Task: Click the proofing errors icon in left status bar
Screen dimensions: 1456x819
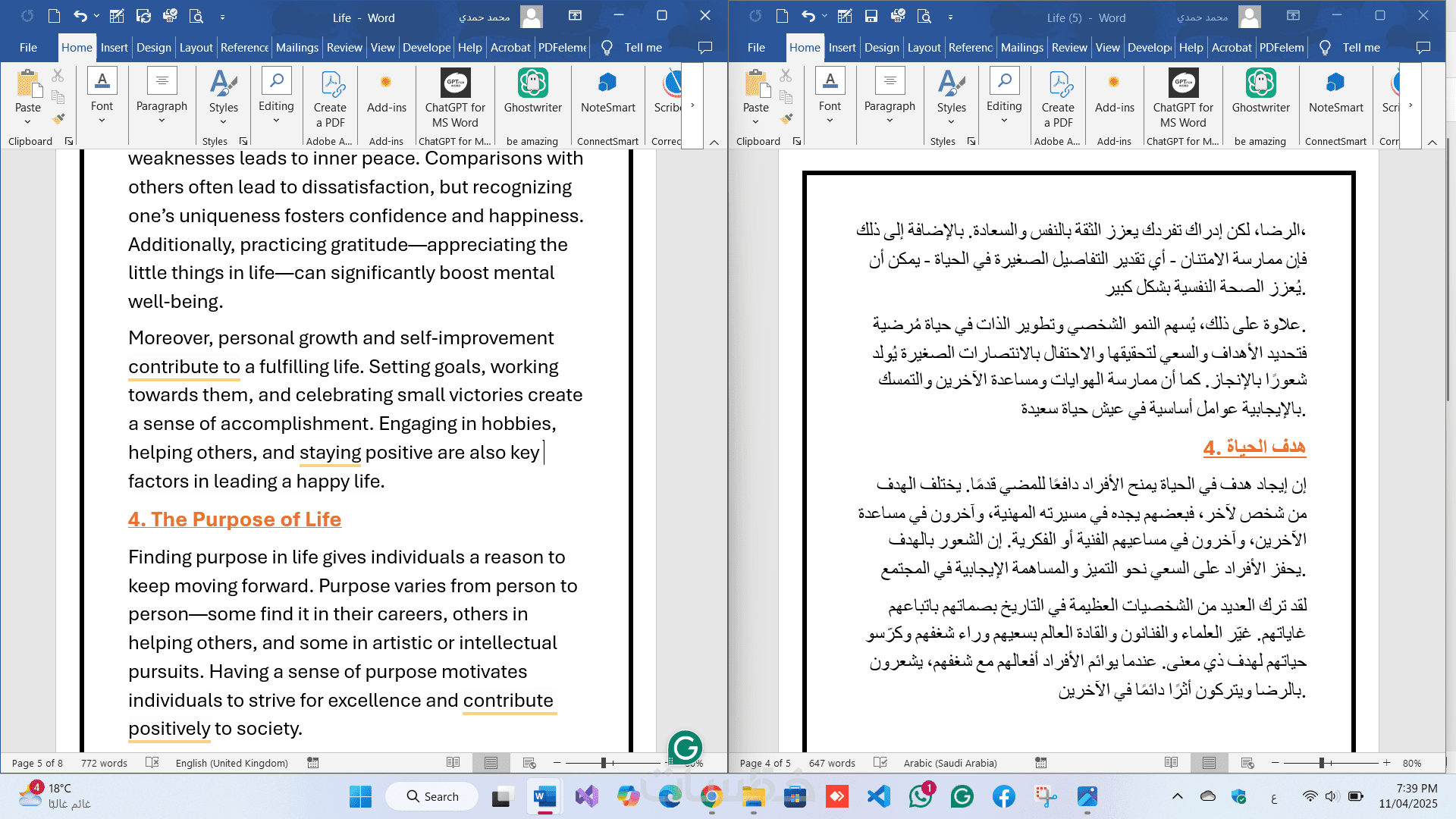Action: [x=152, y=763]
